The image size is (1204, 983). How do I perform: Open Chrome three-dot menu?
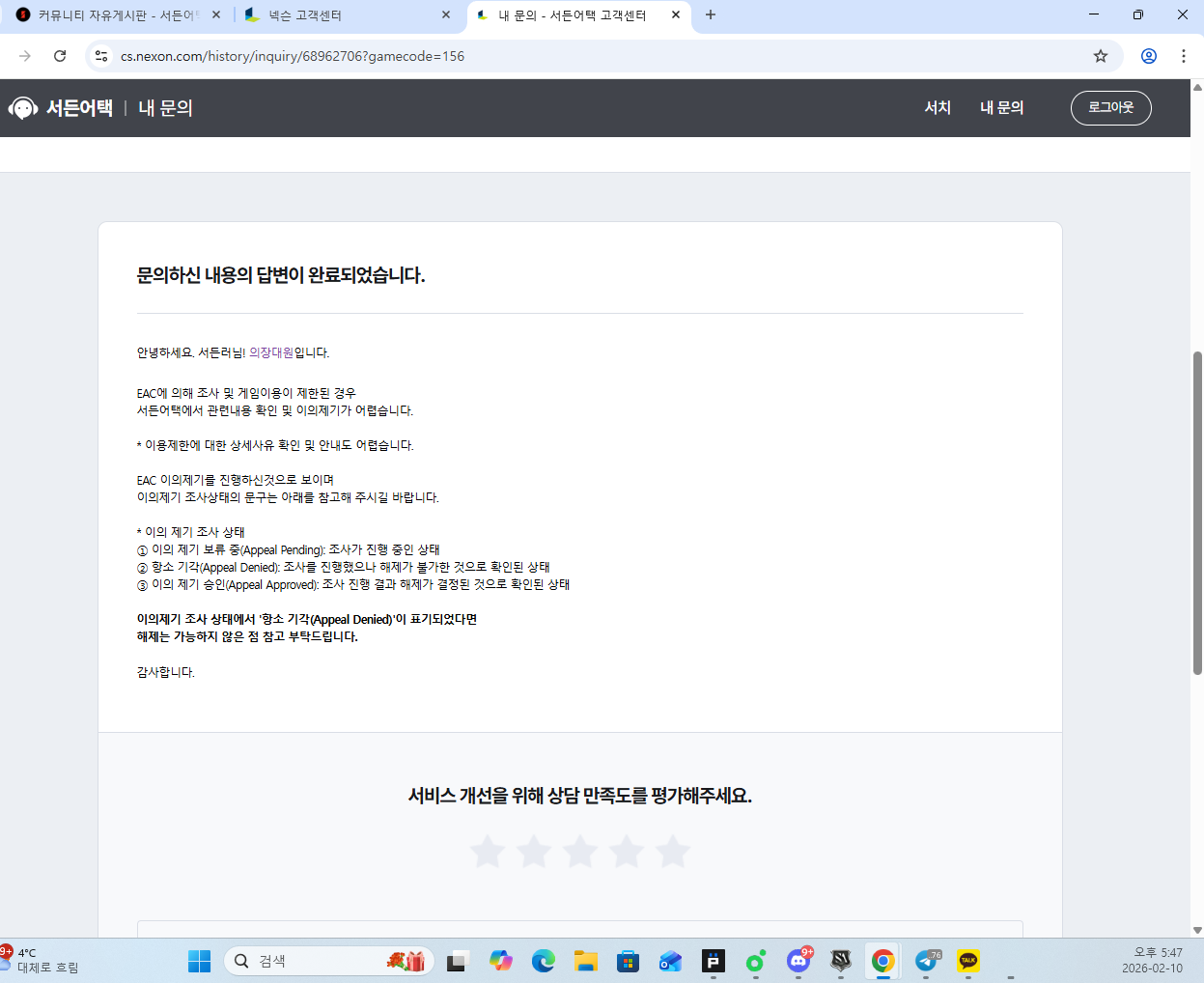[x=1183, y=56]
